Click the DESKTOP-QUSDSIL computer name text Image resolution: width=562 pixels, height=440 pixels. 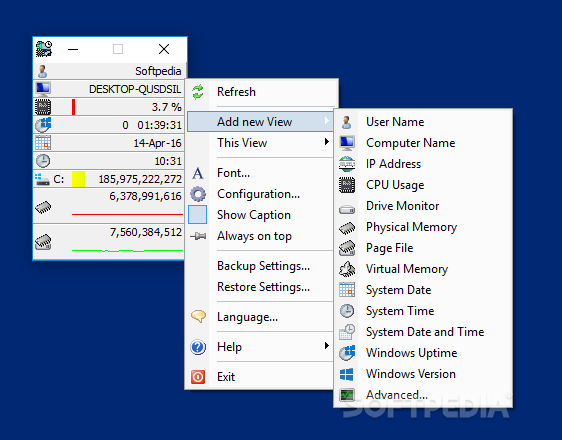(x=135, y=89)
